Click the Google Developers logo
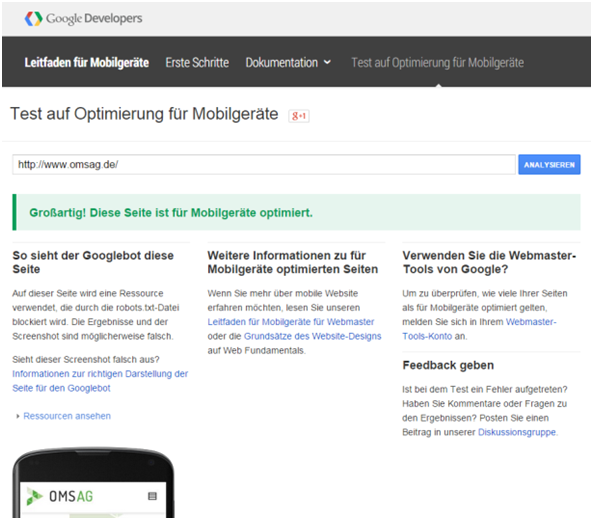Screen dimensions: 593x520 pyautogui.click(x=83, y=18)
